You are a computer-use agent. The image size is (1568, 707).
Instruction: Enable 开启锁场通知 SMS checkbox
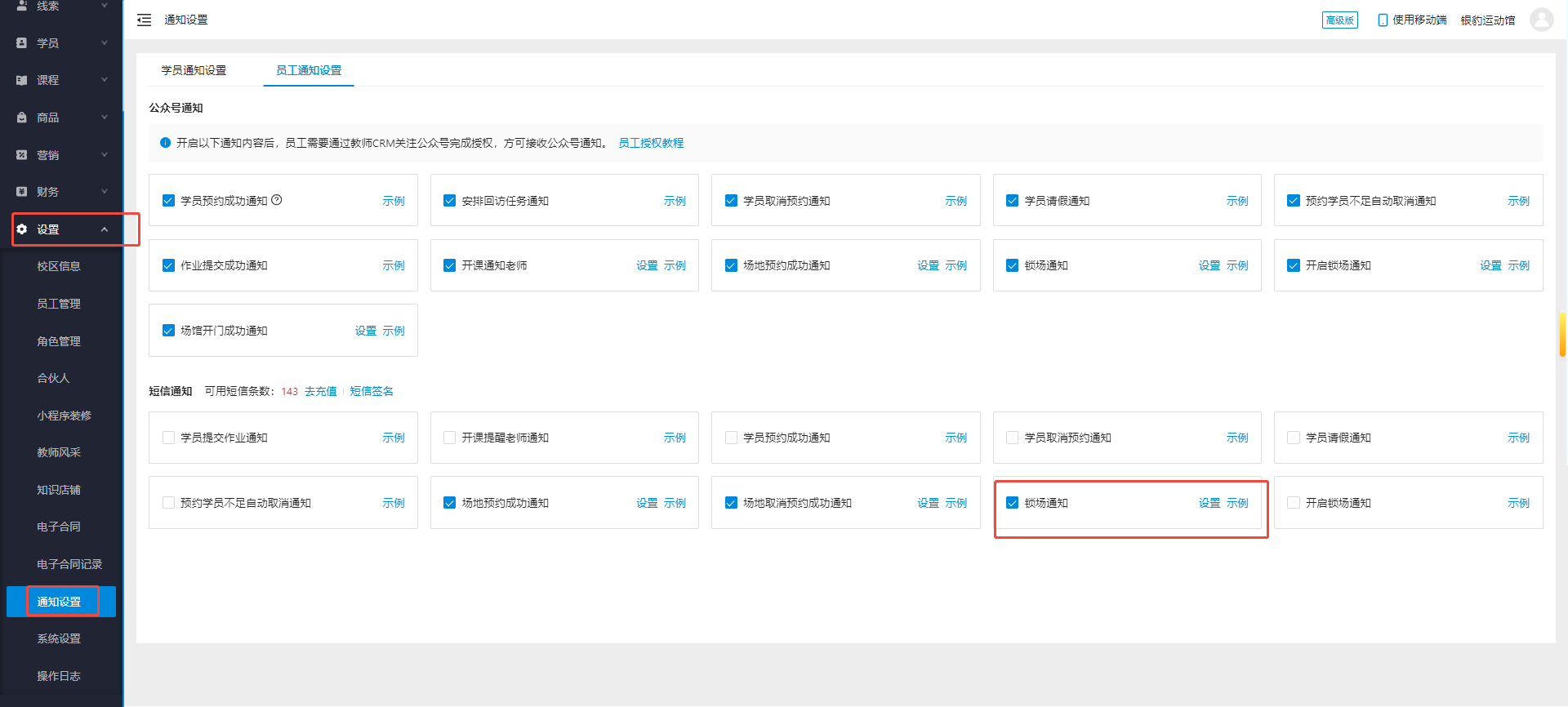pyautogui.click(x=1294, y=503)
